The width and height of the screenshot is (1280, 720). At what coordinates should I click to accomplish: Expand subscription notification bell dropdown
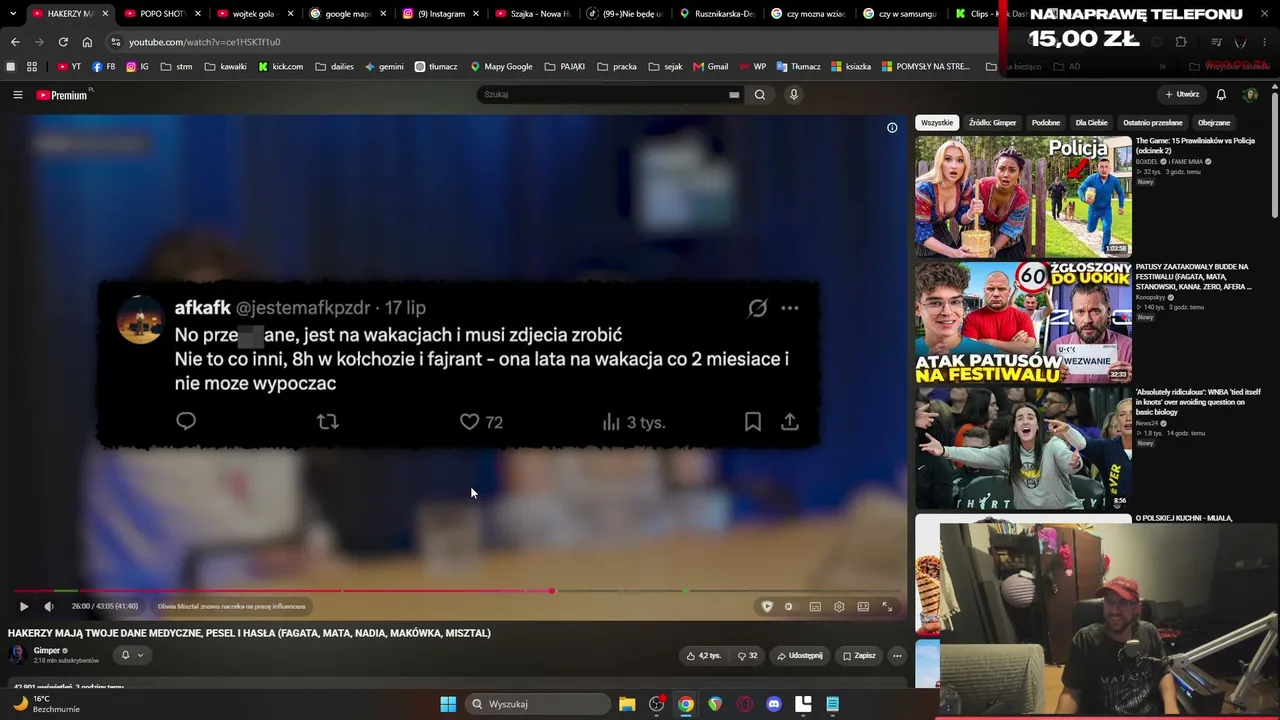click(x=132, y=655)
